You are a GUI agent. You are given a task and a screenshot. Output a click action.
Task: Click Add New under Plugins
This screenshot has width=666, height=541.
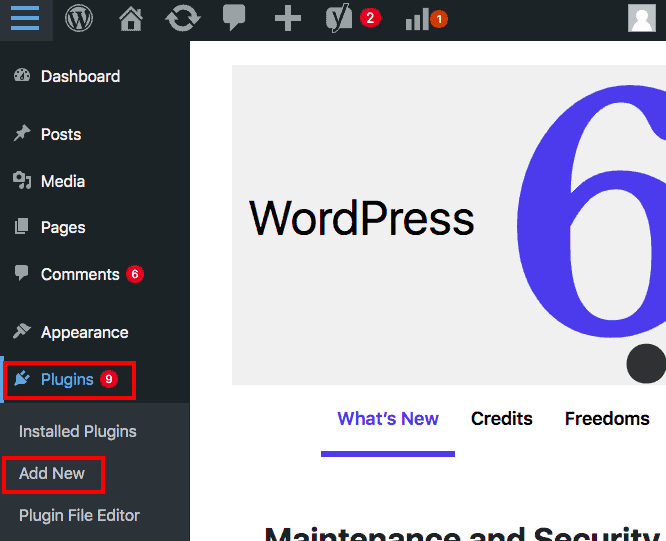coord(52,473)
